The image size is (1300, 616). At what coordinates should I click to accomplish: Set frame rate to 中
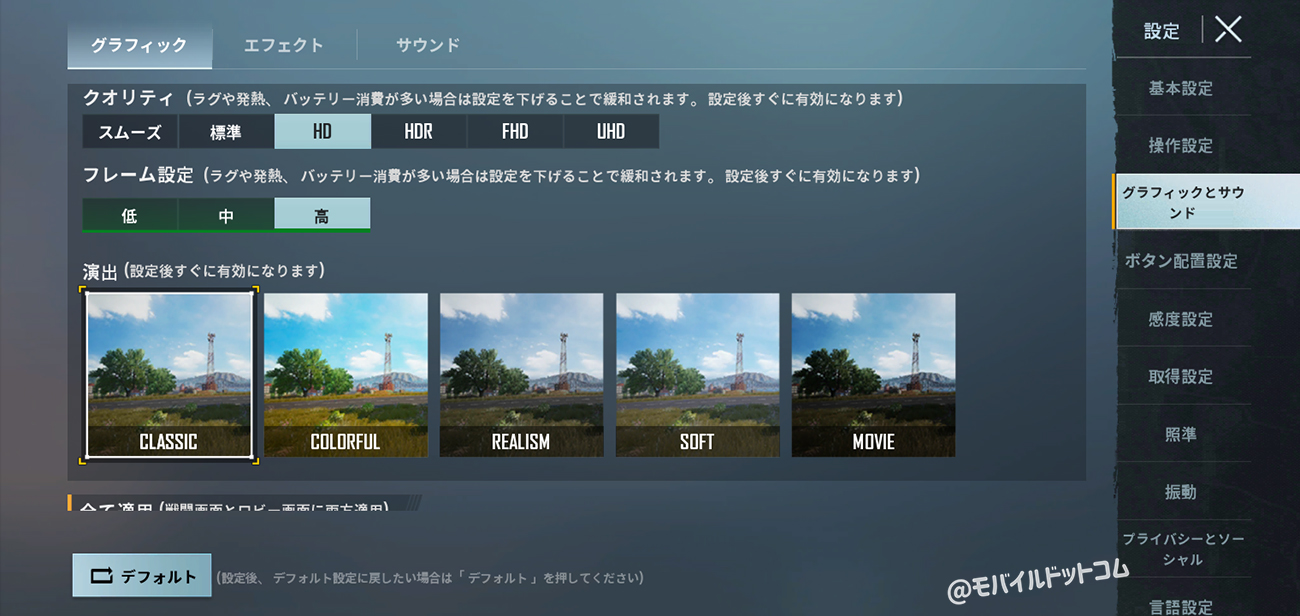click(x=226, y=215)
